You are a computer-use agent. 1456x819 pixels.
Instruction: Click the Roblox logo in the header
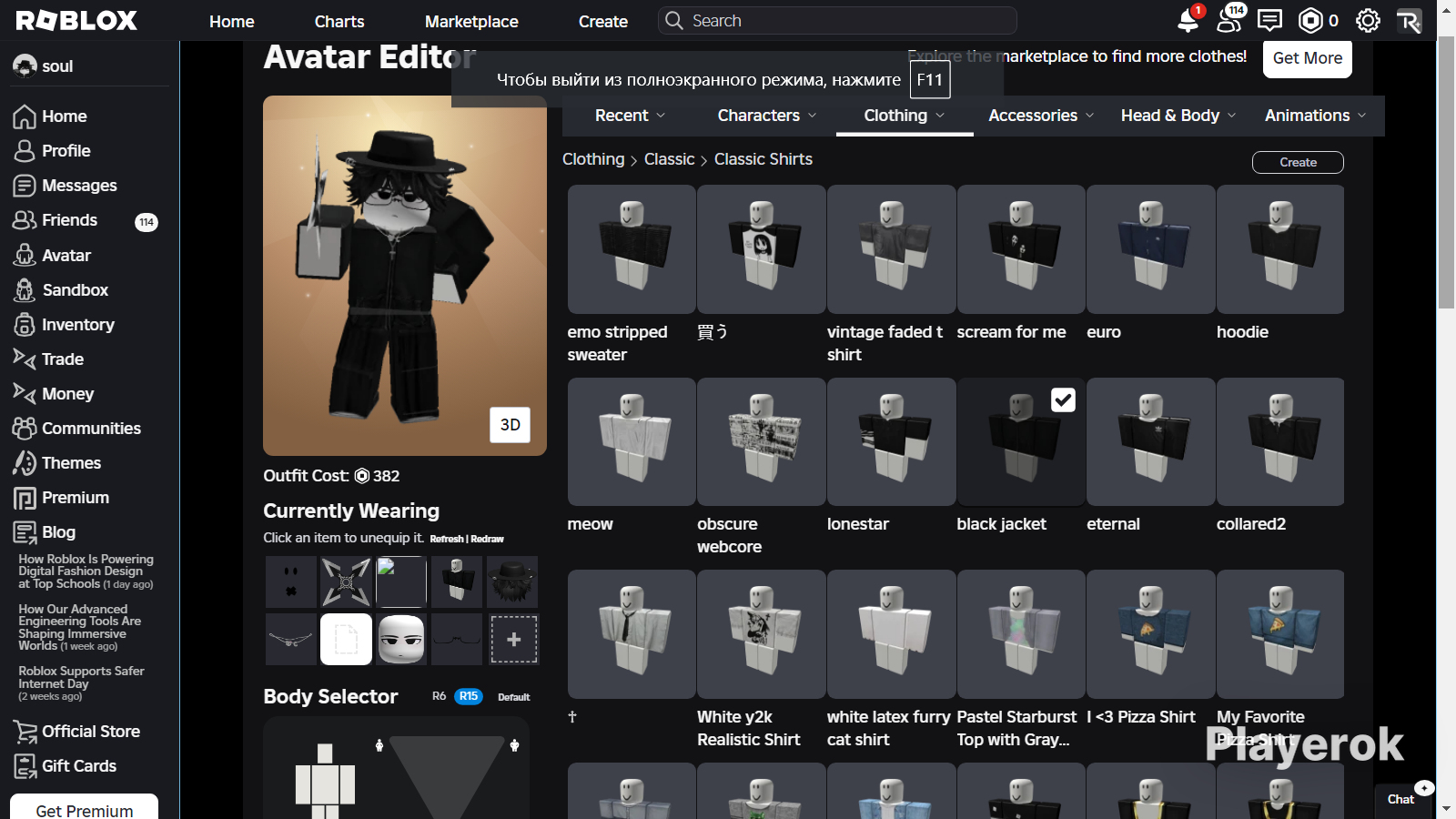click(x=76, y=20)
